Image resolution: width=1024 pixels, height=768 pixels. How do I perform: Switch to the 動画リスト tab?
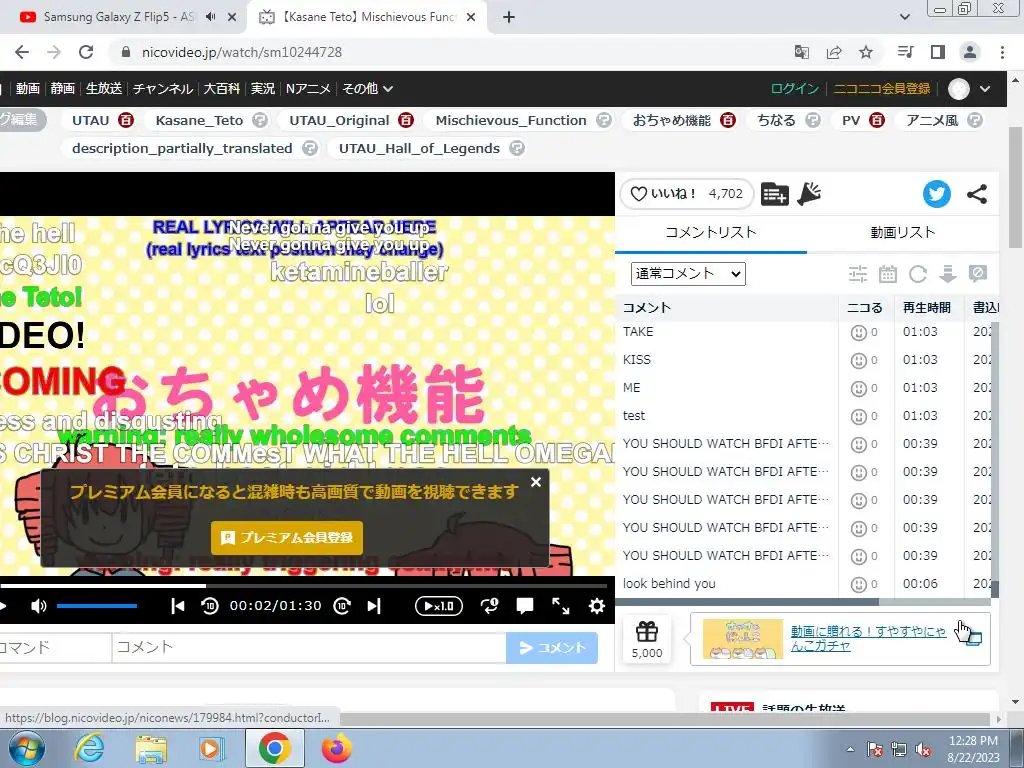point(903,232)
